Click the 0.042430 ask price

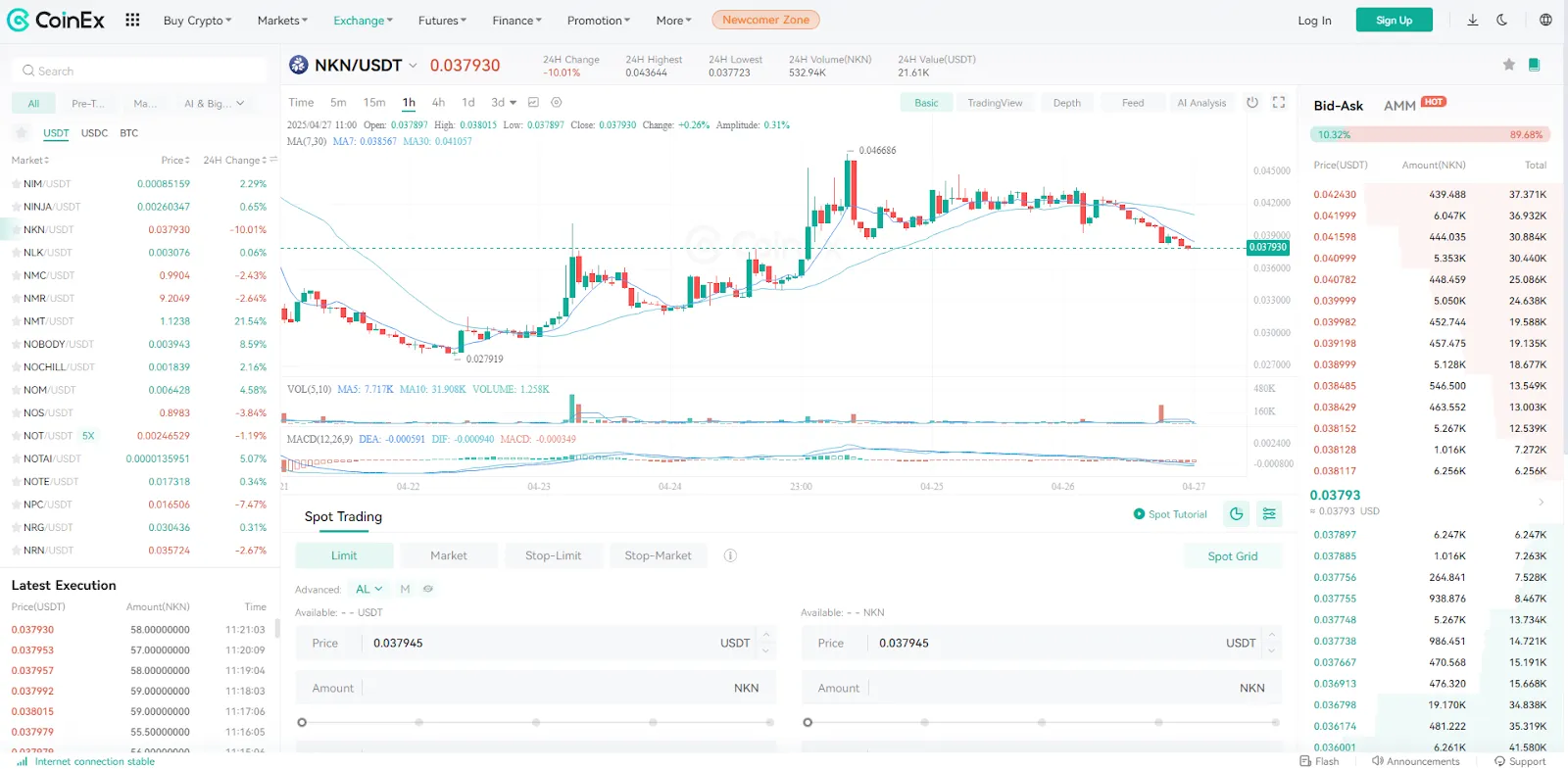1335,194
